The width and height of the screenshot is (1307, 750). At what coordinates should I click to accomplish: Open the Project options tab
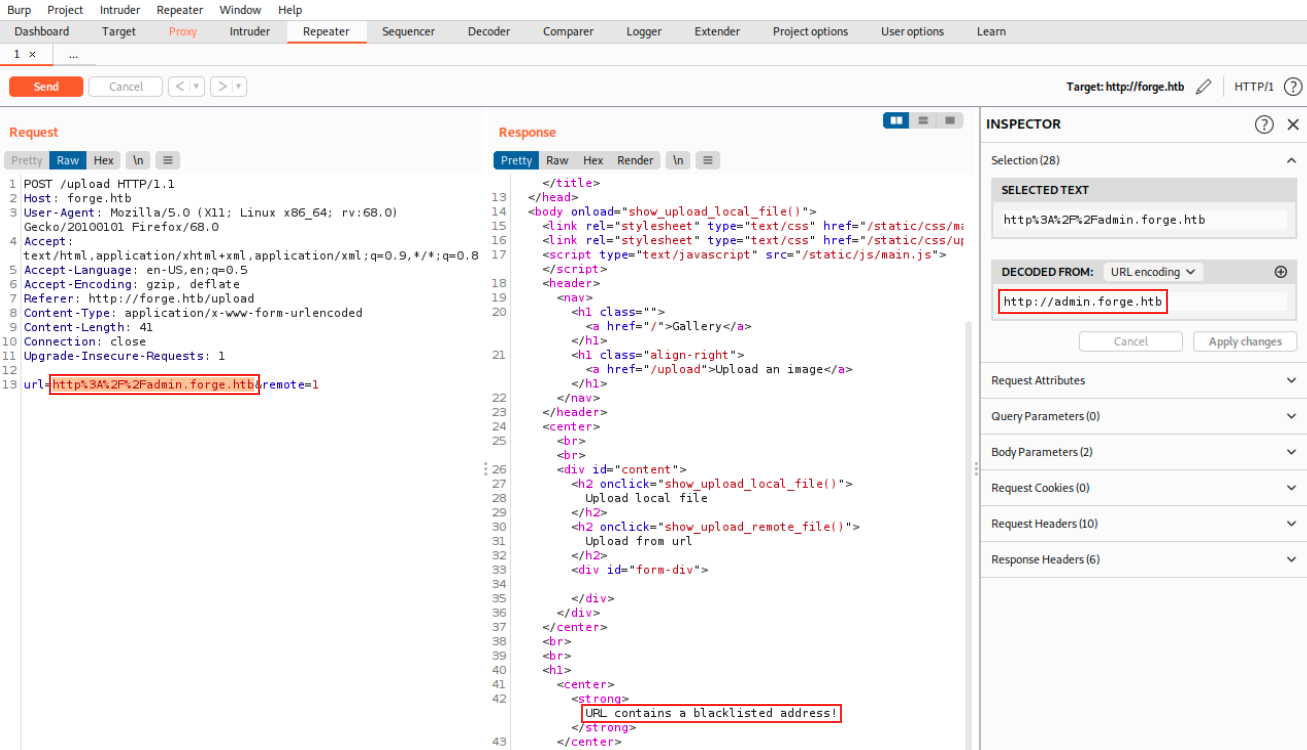(810, 32)
